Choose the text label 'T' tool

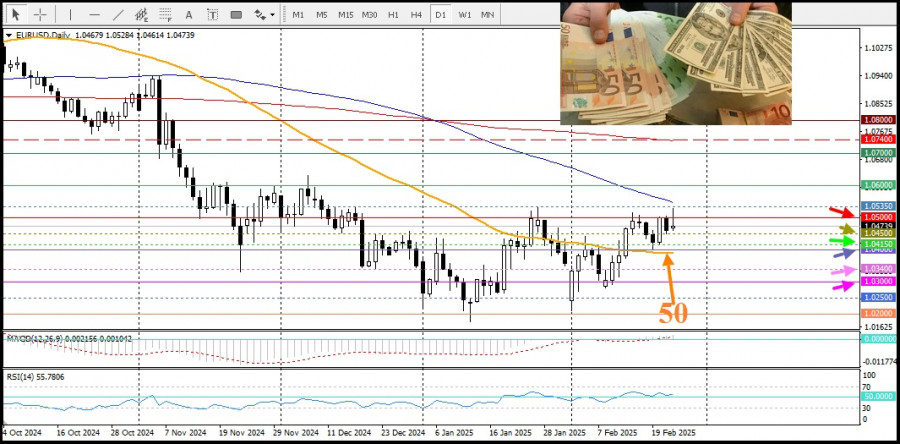[x=212, y=15]
